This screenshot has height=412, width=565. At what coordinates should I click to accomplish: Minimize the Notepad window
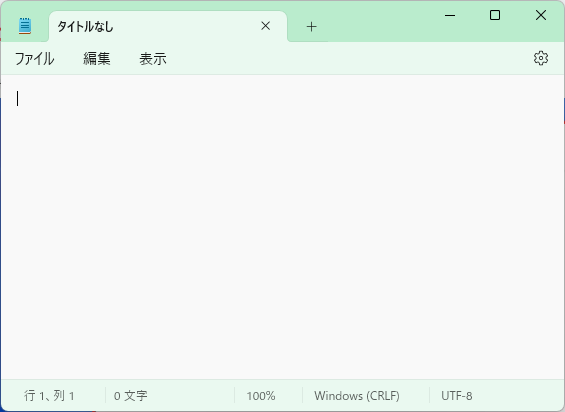450,15
